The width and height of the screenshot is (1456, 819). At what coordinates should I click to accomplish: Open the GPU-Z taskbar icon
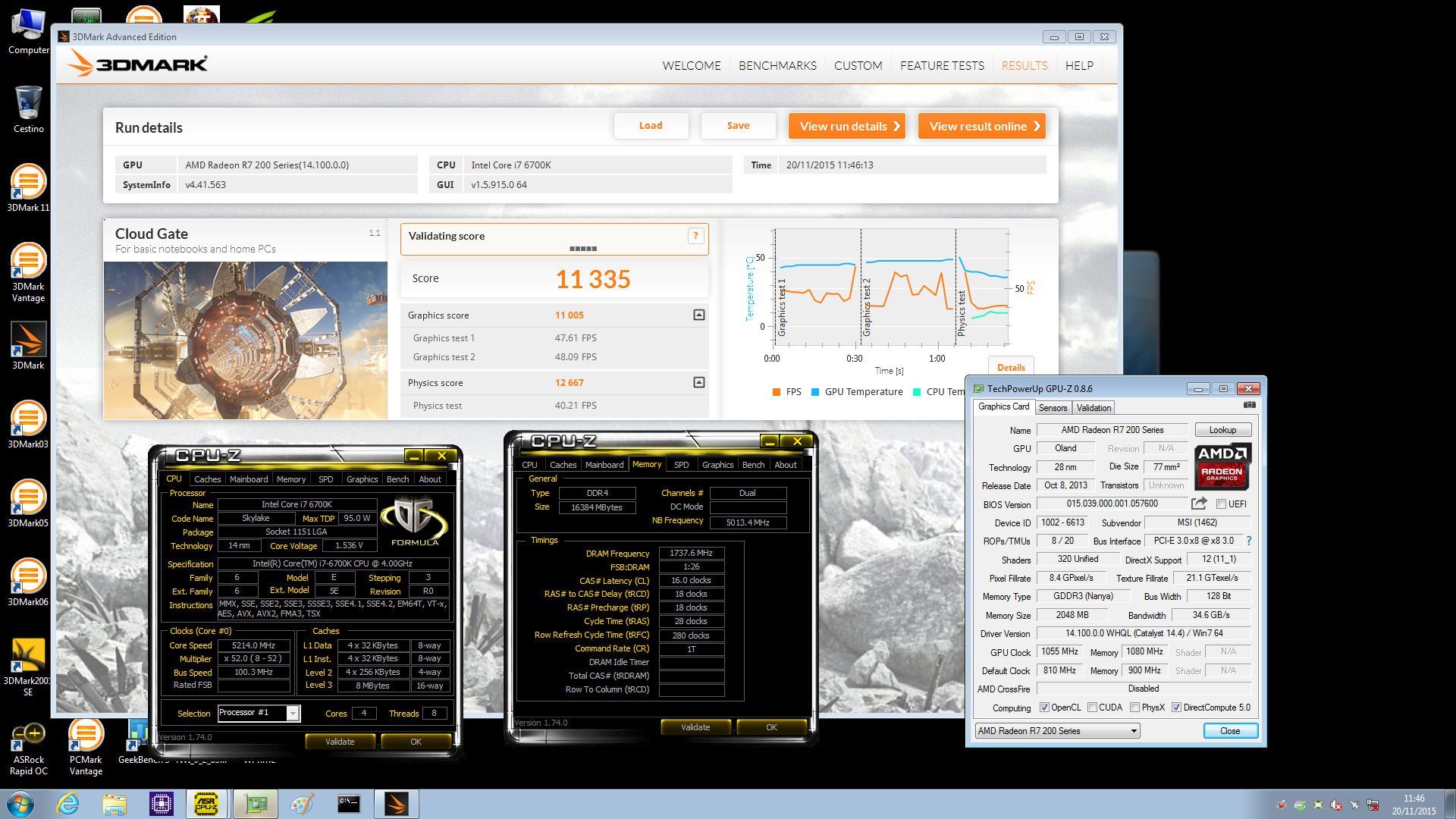coord(256,804)
